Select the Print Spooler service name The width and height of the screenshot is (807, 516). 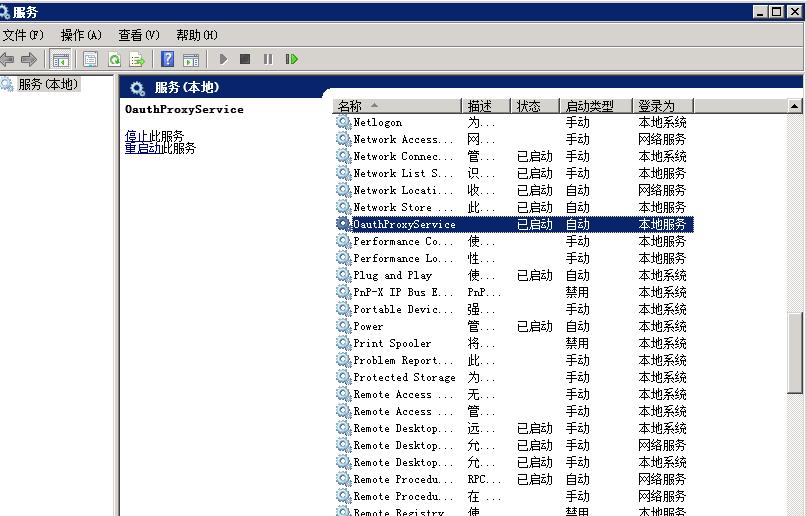click(x=392, y=343)
